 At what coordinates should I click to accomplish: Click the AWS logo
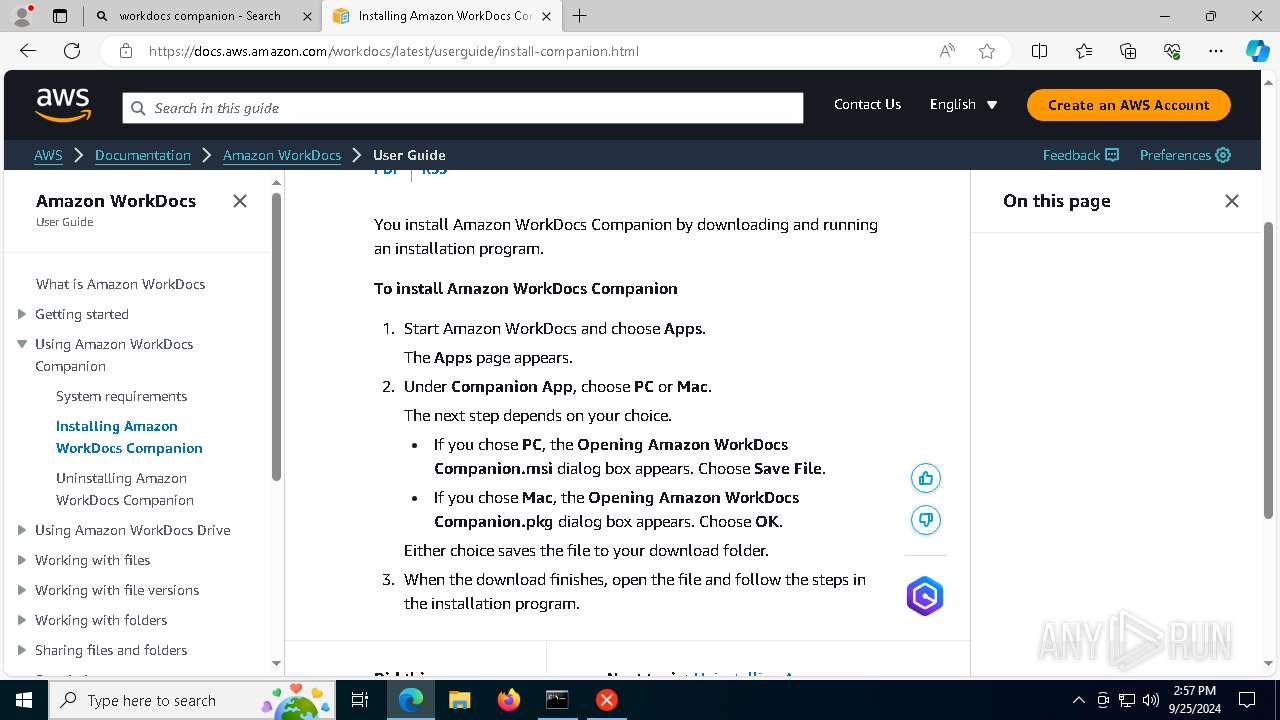(63, 105)
